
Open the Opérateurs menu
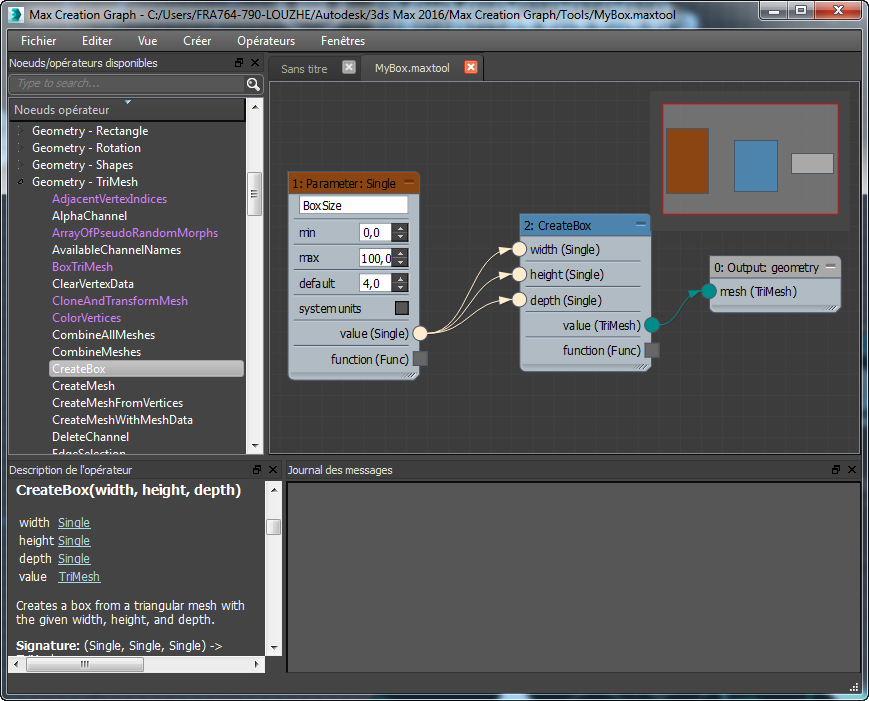(x=265, y=41)
